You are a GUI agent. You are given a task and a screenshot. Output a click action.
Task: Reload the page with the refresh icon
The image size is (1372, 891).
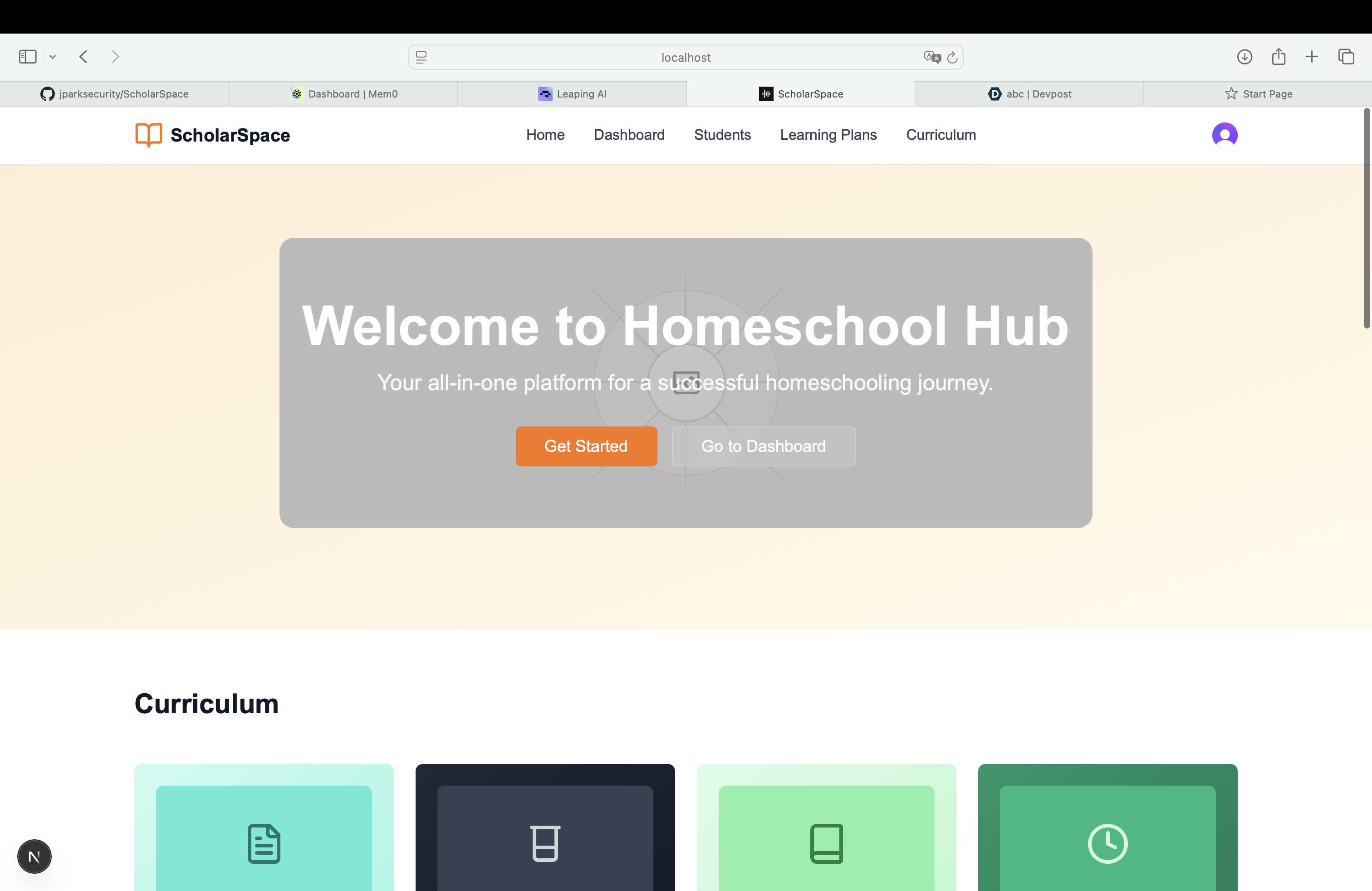pyautogui.click(x=952, y=57)
